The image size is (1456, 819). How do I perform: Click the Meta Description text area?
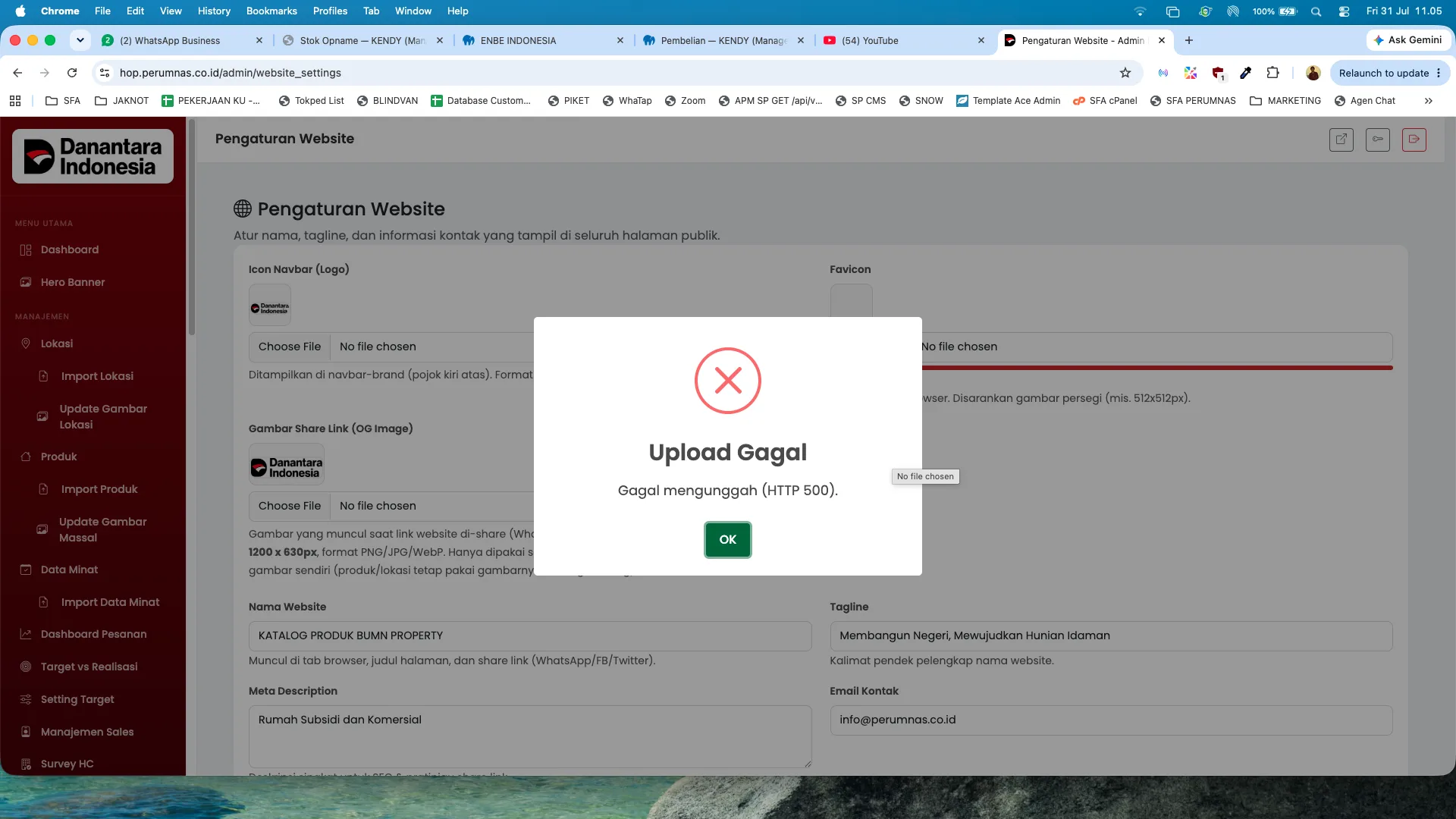point(530,736)
